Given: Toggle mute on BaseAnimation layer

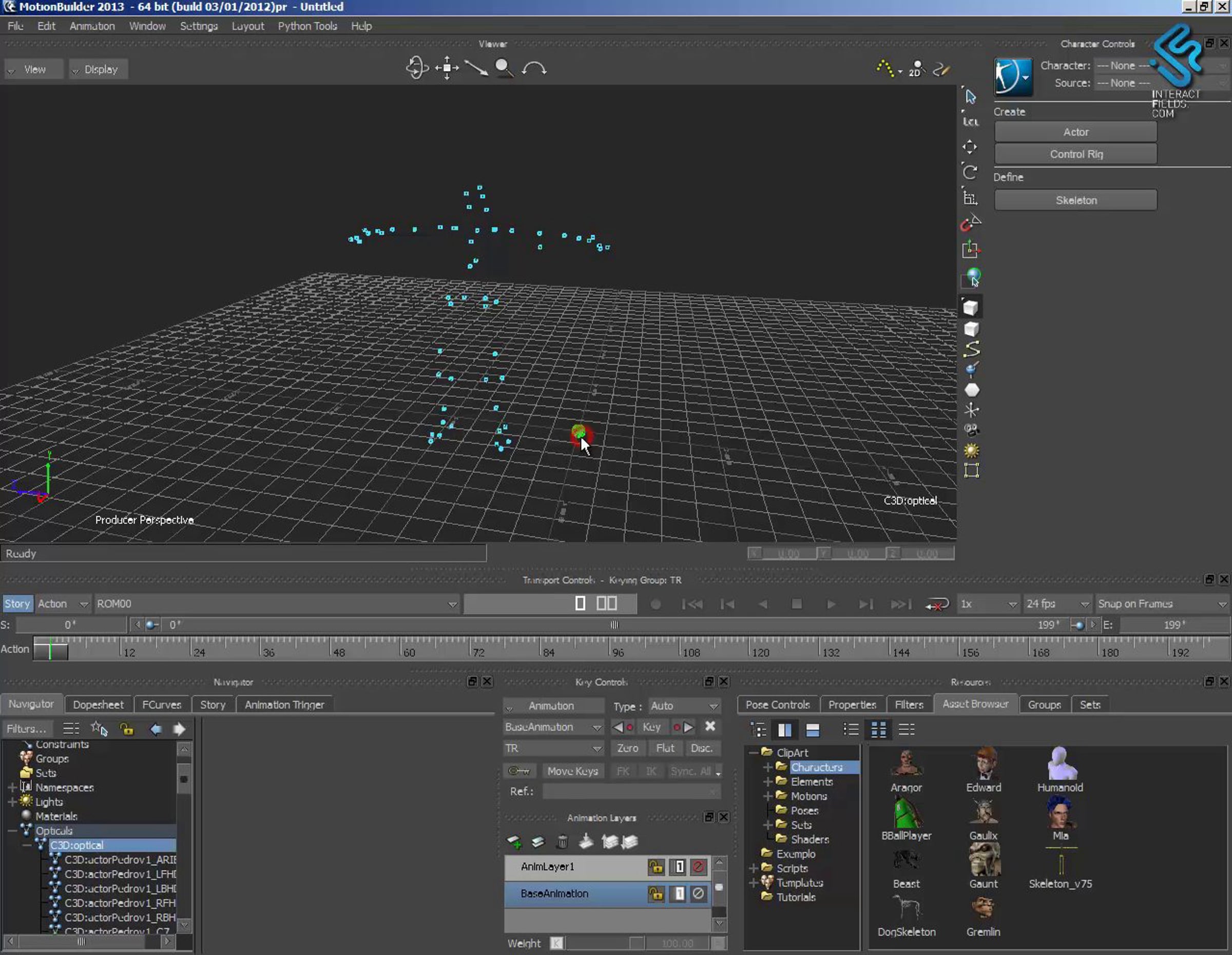Looking at the screenshot, I should point(698,894).
